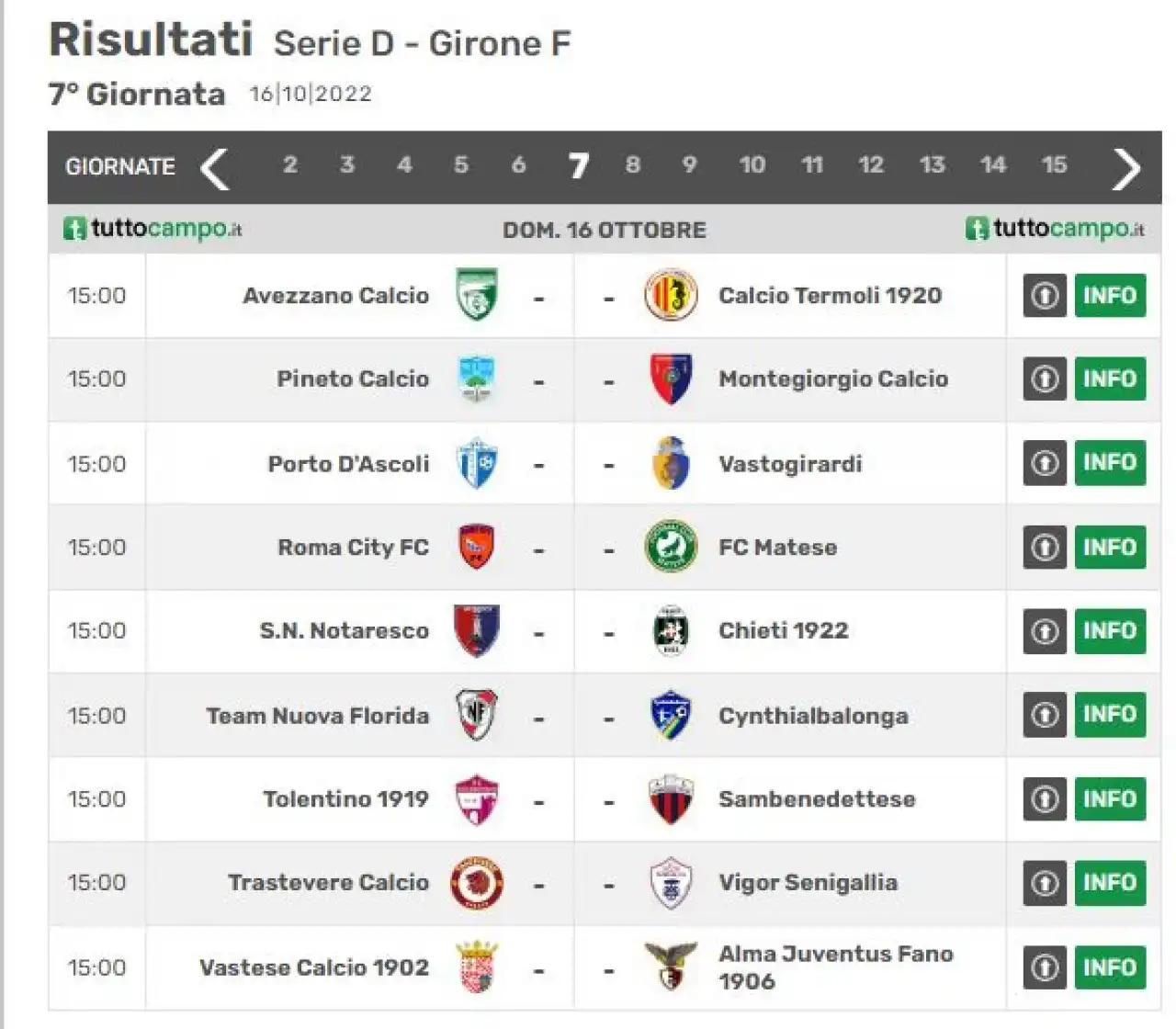Select the FC Matese green logo
Screen dimensions: 1176x1029
[x=671, y=547]
